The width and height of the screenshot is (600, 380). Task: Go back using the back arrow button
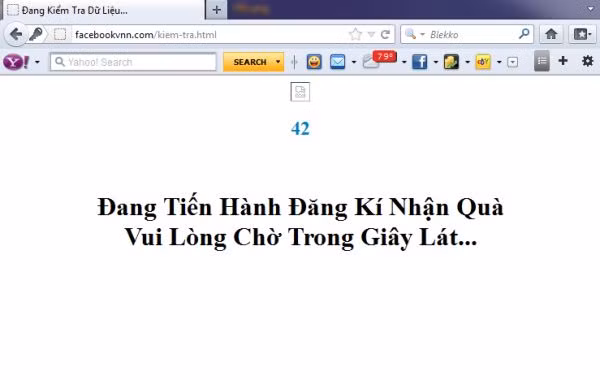[15, 34]
